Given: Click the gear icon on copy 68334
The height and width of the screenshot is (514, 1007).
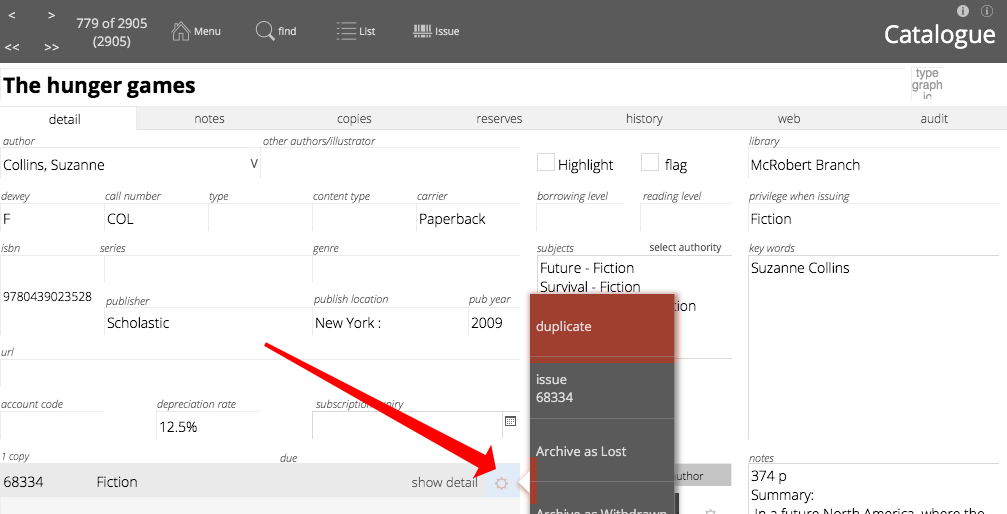Looking at the screenshot, I should 502,483.
